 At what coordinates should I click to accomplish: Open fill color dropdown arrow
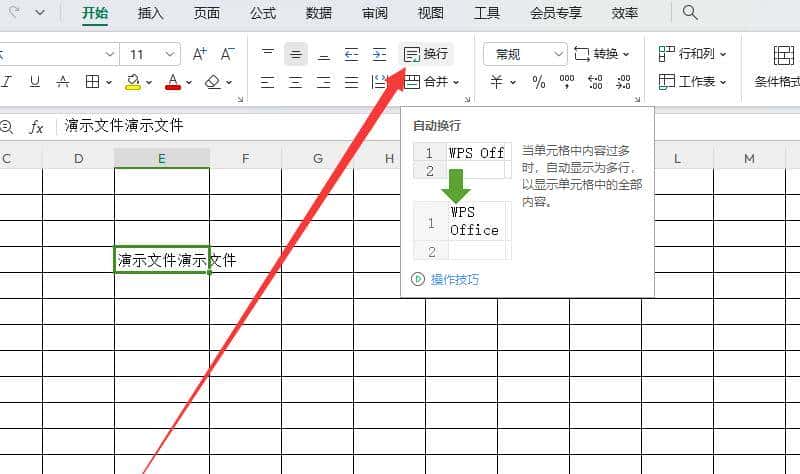tap(149, 82)
